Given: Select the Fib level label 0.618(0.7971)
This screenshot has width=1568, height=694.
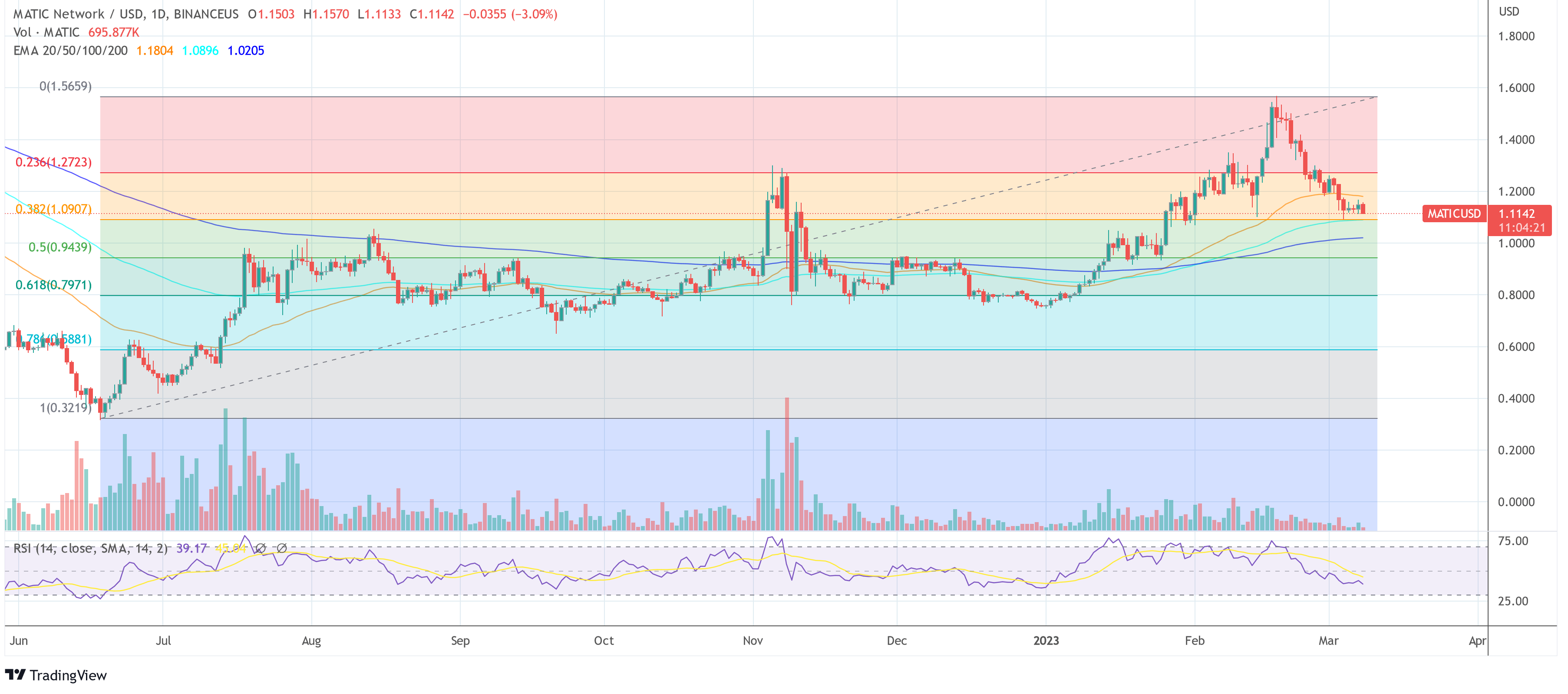Looking at the screenshot, I should point(53,285).
